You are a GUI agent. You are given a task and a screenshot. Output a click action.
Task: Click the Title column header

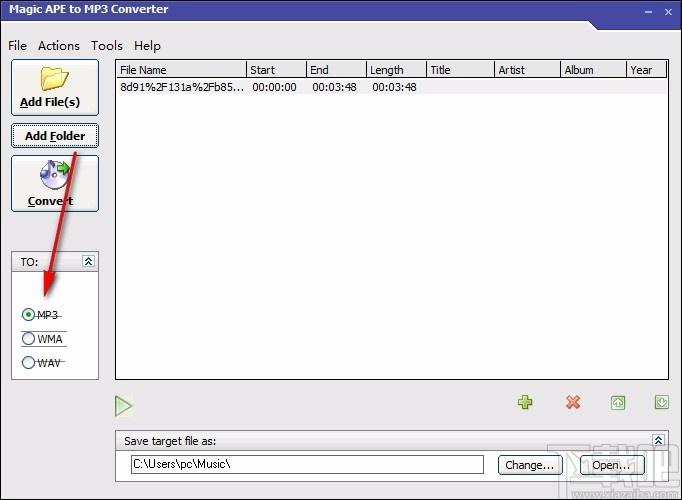[461, 70]
